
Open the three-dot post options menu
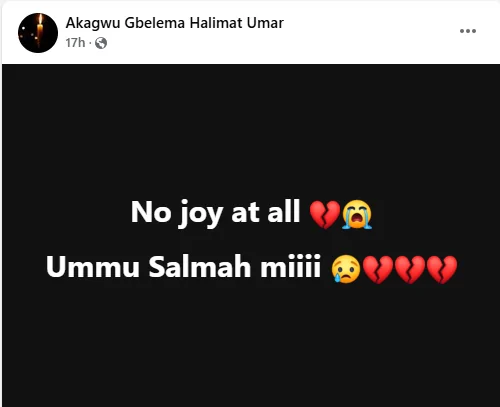coord(468,31)
